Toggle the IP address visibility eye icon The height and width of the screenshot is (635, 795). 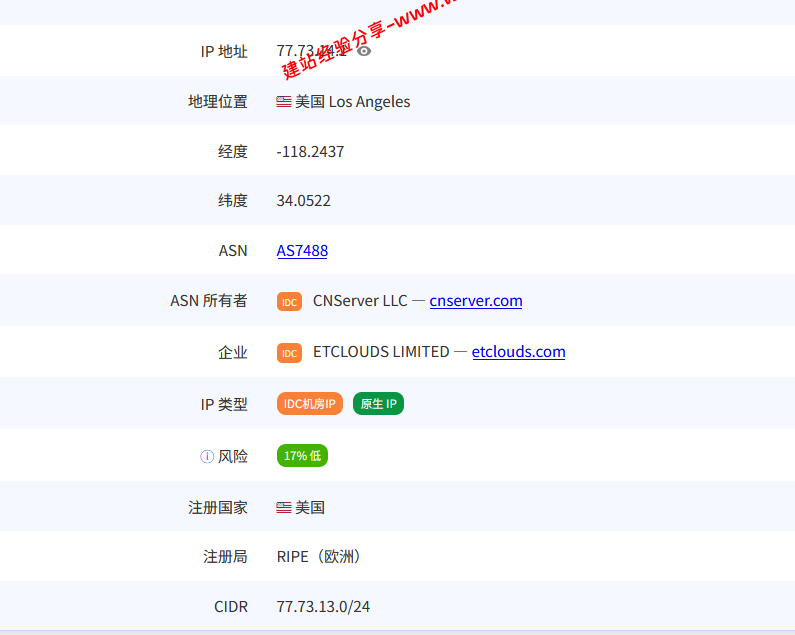coord(364,51)
